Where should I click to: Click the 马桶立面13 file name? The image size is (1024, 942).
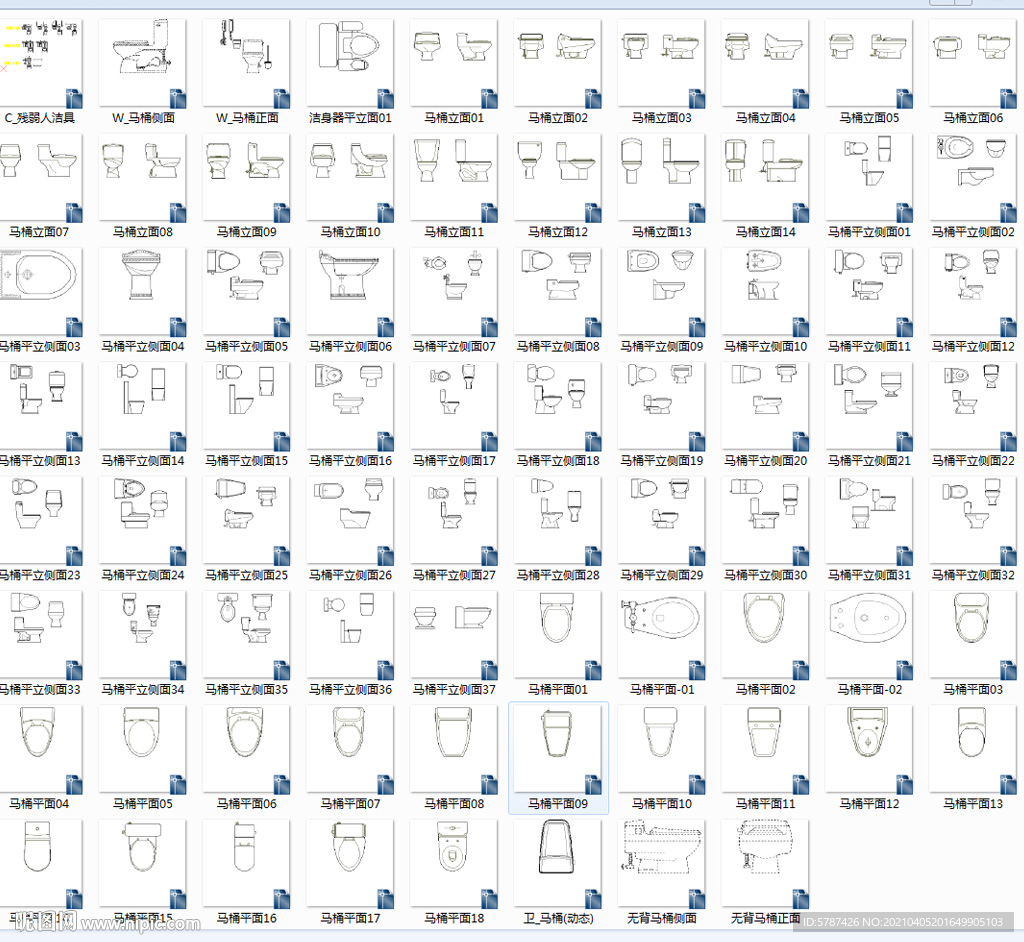coord(662,232)
